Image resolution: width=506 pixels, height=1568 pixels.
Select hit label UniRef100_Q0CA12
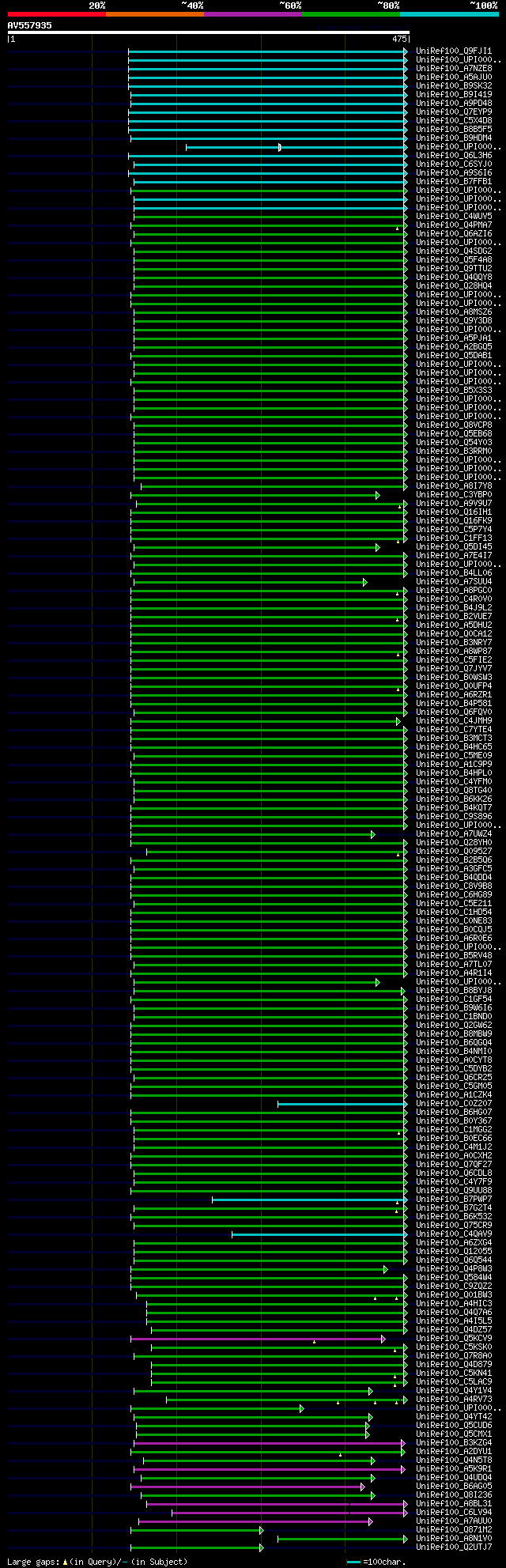(454, 634)
